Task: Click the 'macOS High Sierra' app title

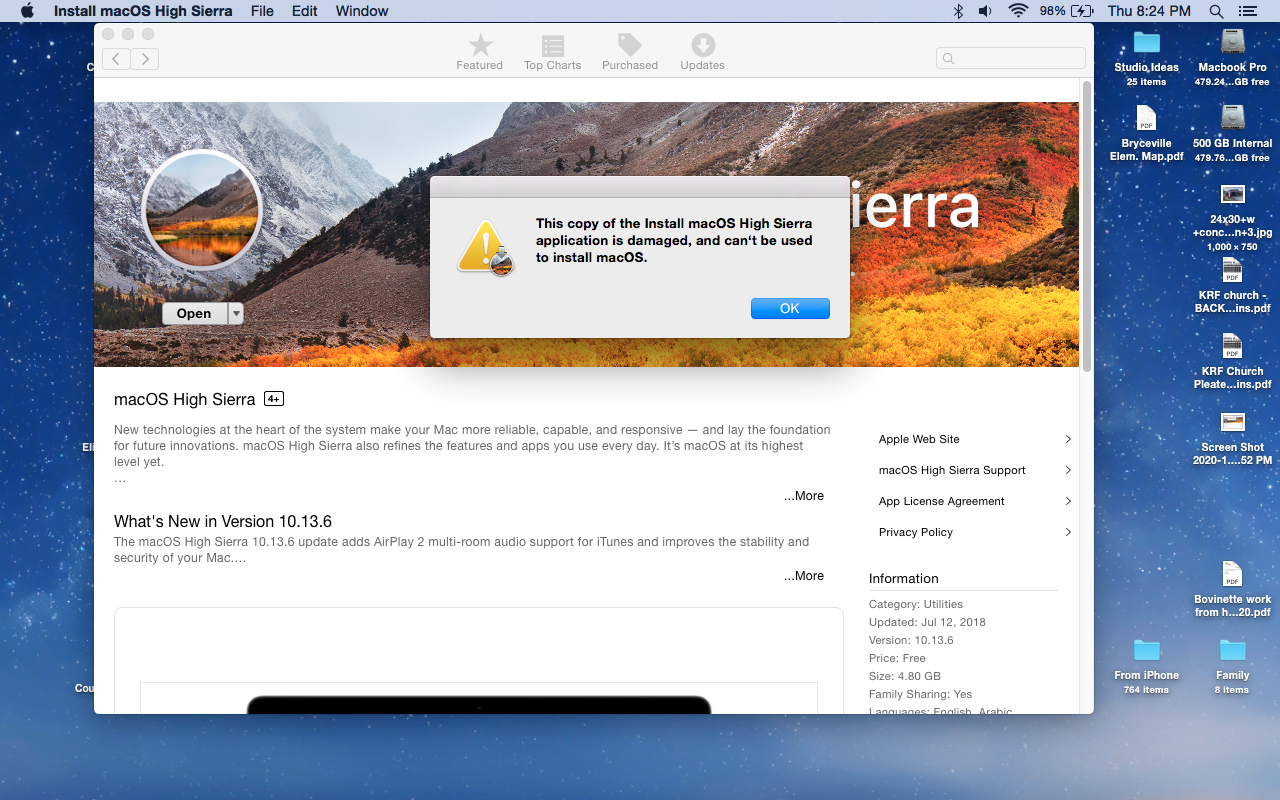Action: tap(185, 400)
